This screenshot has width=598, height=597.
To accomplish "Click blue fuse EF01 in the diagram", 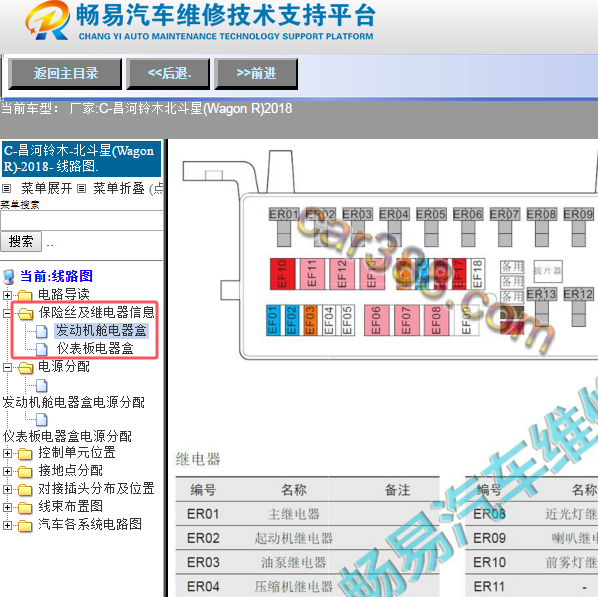I will tap(273, 320).
